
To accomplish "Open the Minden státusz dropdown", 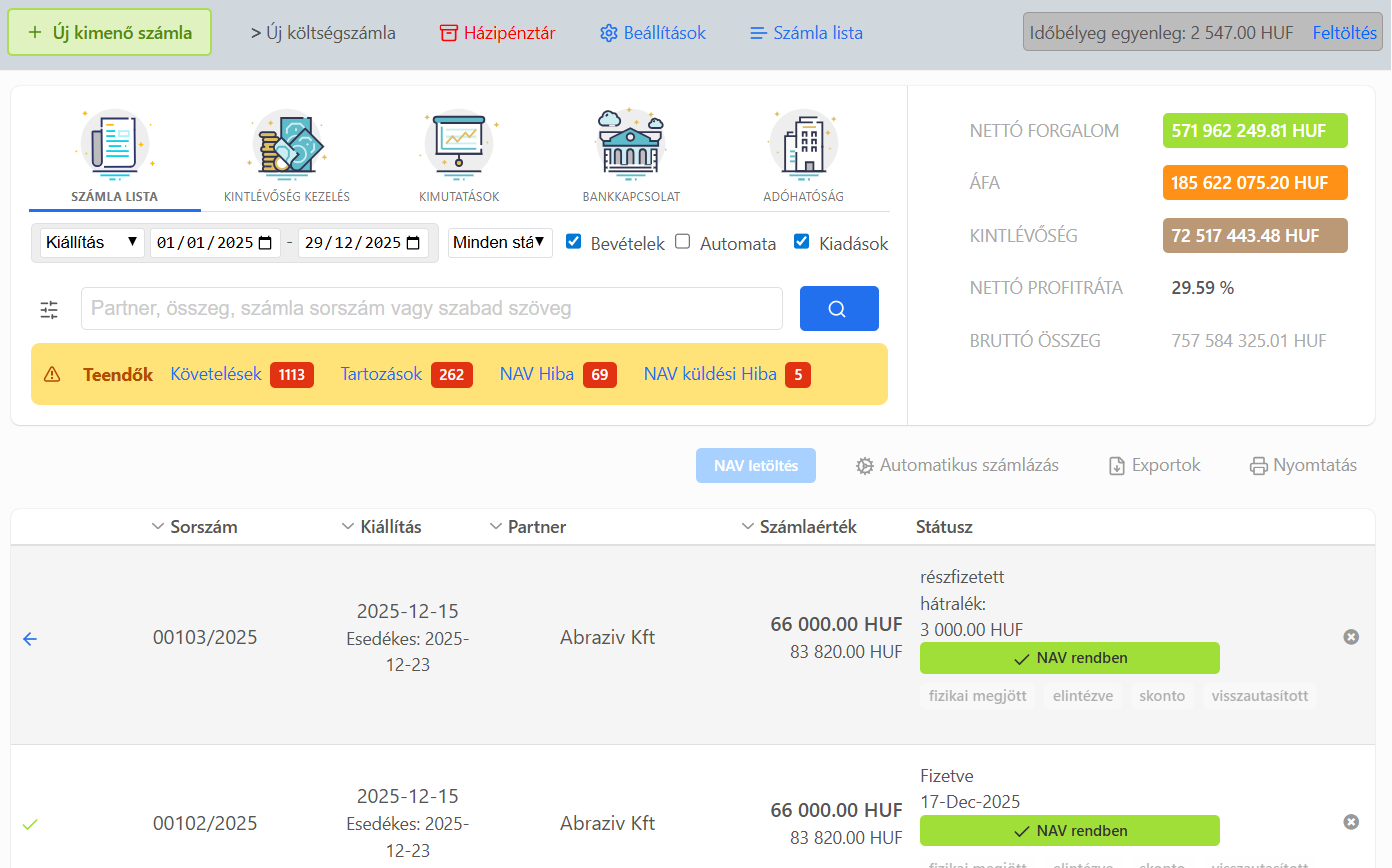I will click(499, 242).
